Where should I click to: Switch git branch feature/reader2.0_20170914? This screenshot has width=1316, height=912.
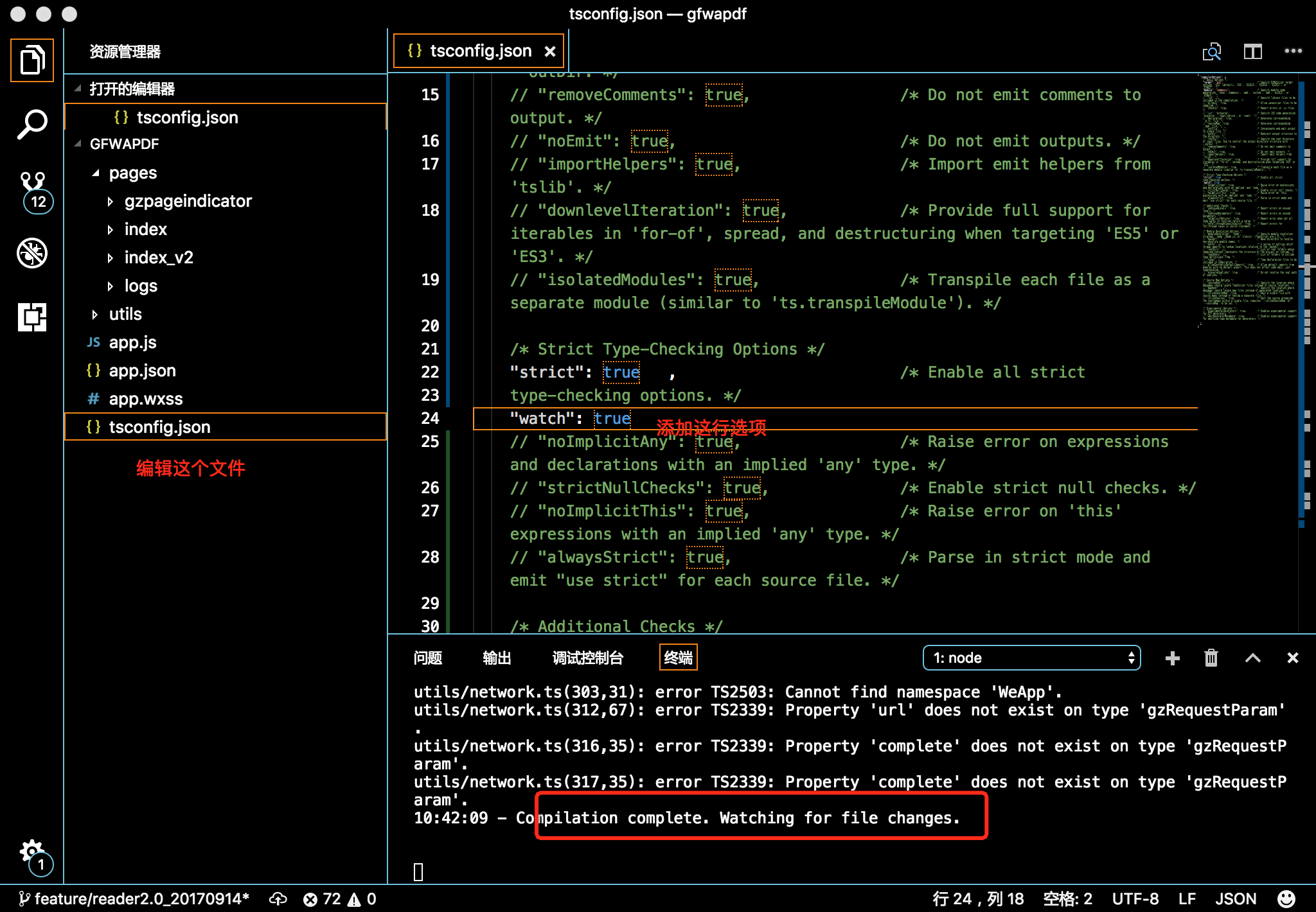[x=134, y=899]
